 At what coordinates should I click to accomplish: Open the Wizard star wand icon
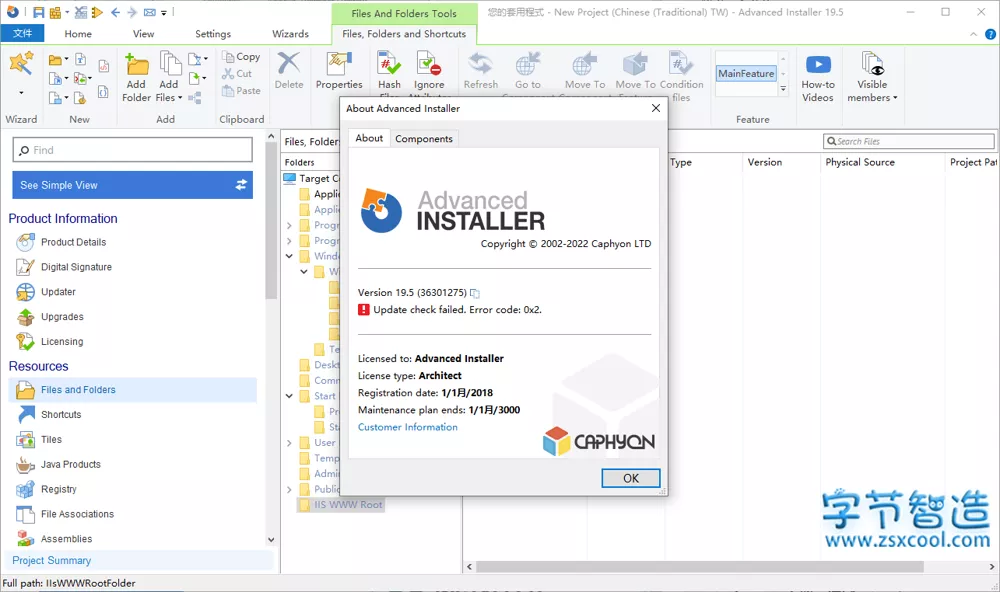21,64
